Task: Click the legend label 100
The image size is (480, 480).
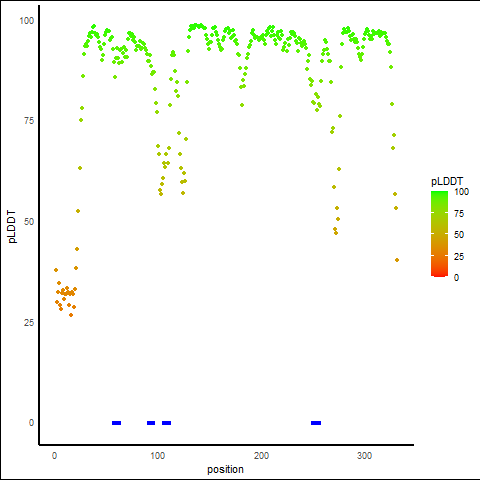Action: click(x=462, y=192)
